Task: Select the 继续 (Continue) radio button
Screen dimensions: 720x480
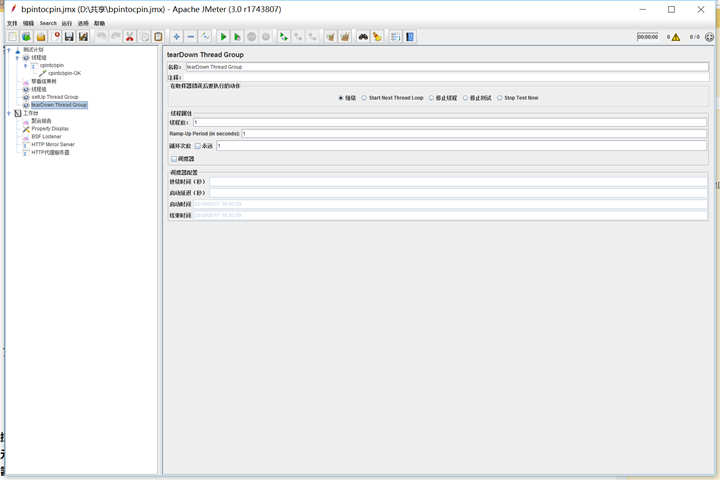Action: pyautogui.click(x=341, y=98)
